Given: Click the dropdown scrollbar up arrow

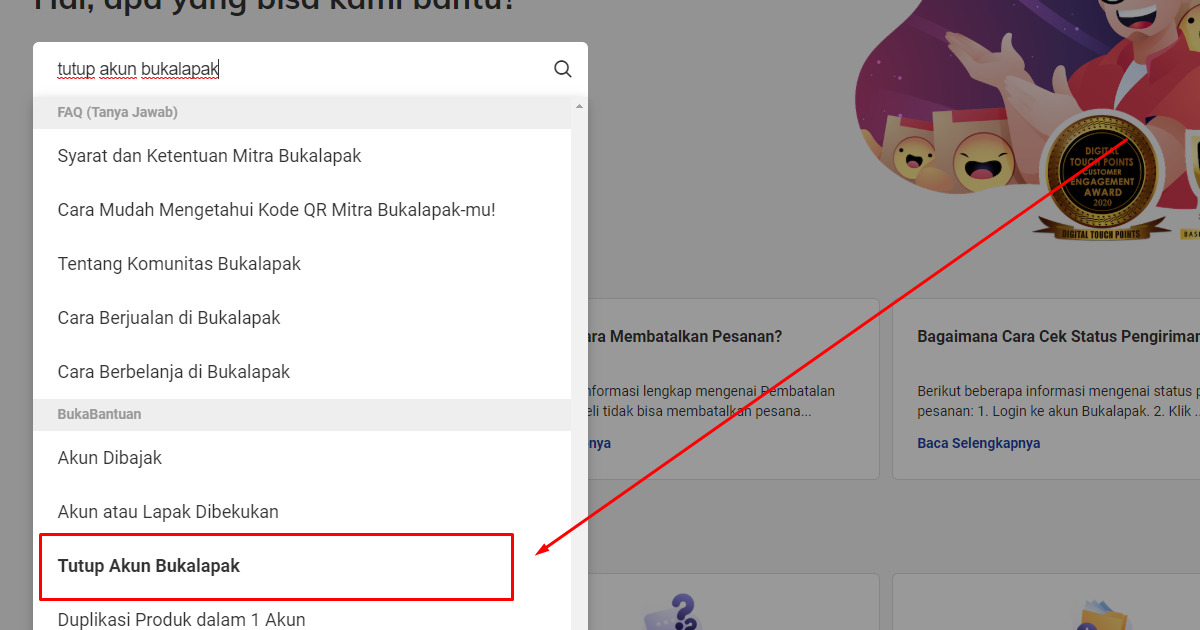Looking at the screenshot, I should (579, 106).
